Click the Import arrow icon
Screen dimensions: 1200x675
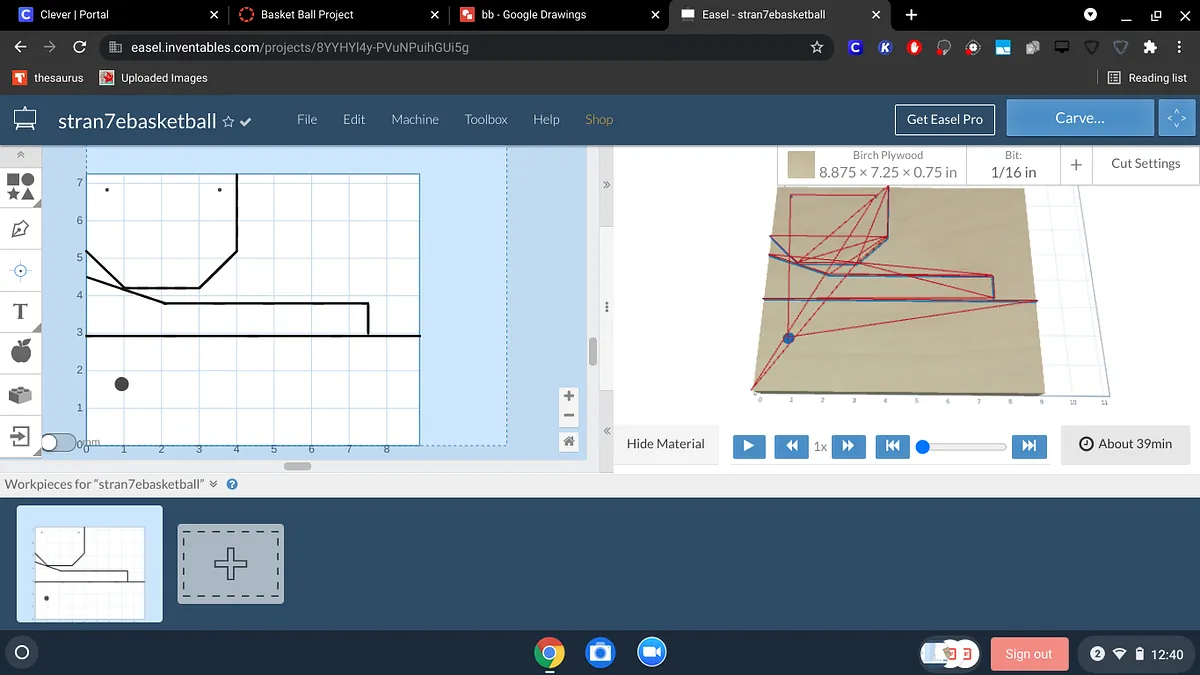pyautogui.click(x=20, y=435)
